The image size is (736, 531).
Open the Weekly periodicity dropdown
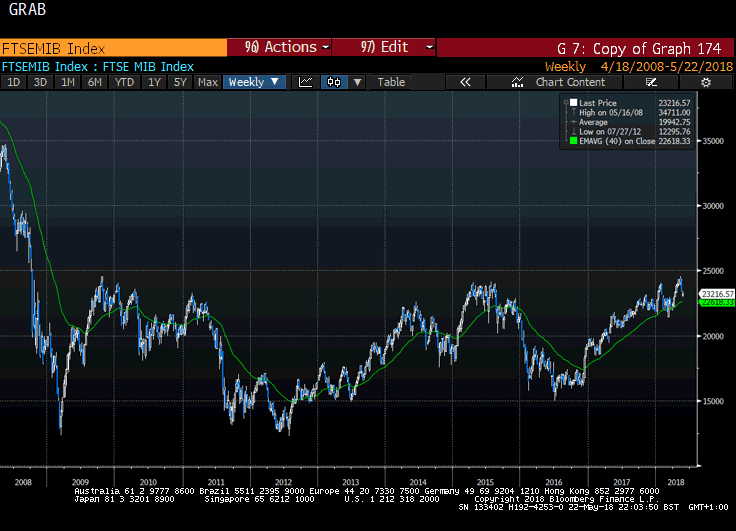[x=254, y=82]
